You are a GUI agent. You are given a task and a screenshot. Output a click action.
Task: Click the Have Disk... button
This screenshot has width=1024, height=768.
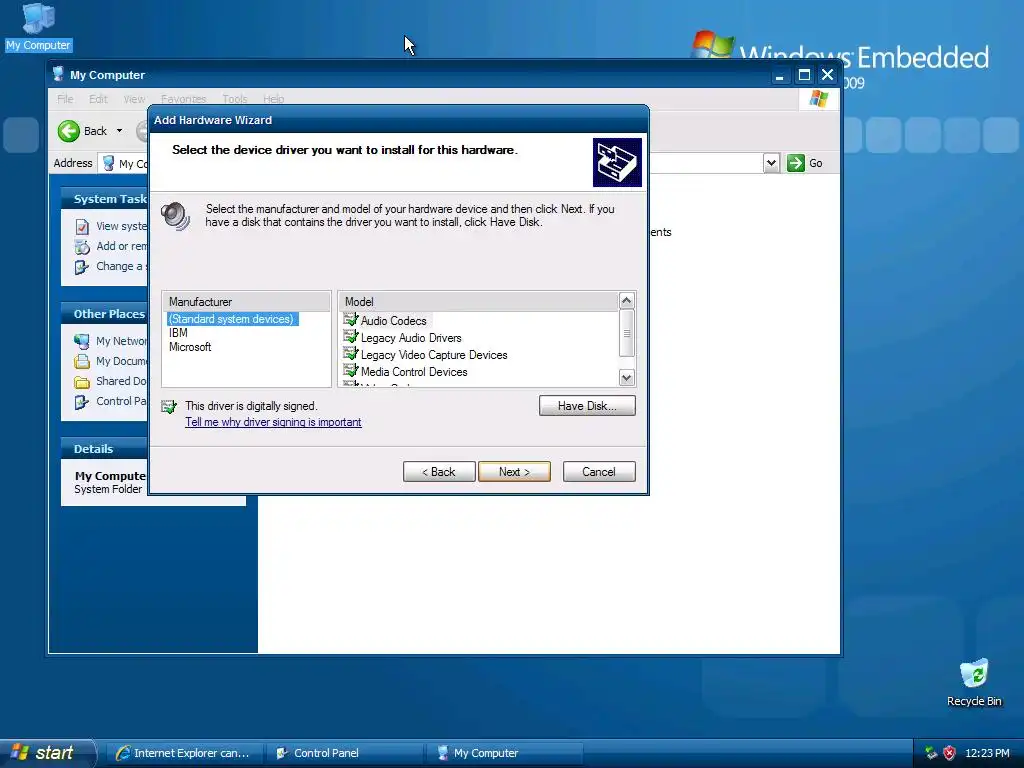click(587, 406)
